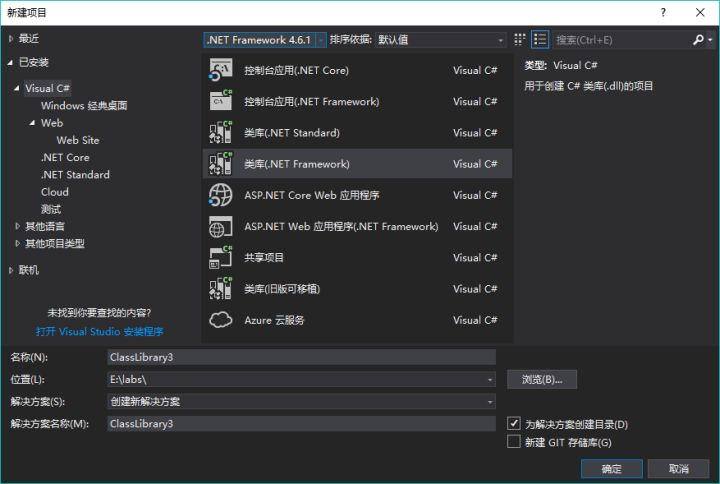Select the 类库(旧版可移植) template icon
The image size is (720, 484).
coord(220,289)
